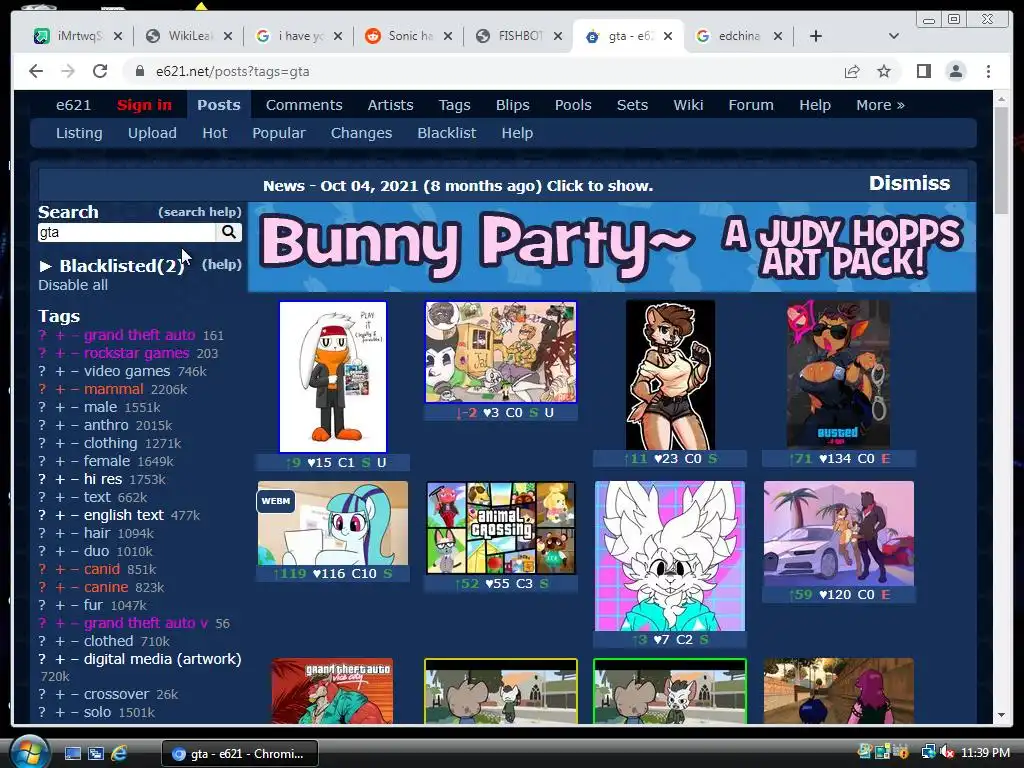Open the blacklist help link
The width and height of the screenshot is (1024, 768).
point(221,264)
